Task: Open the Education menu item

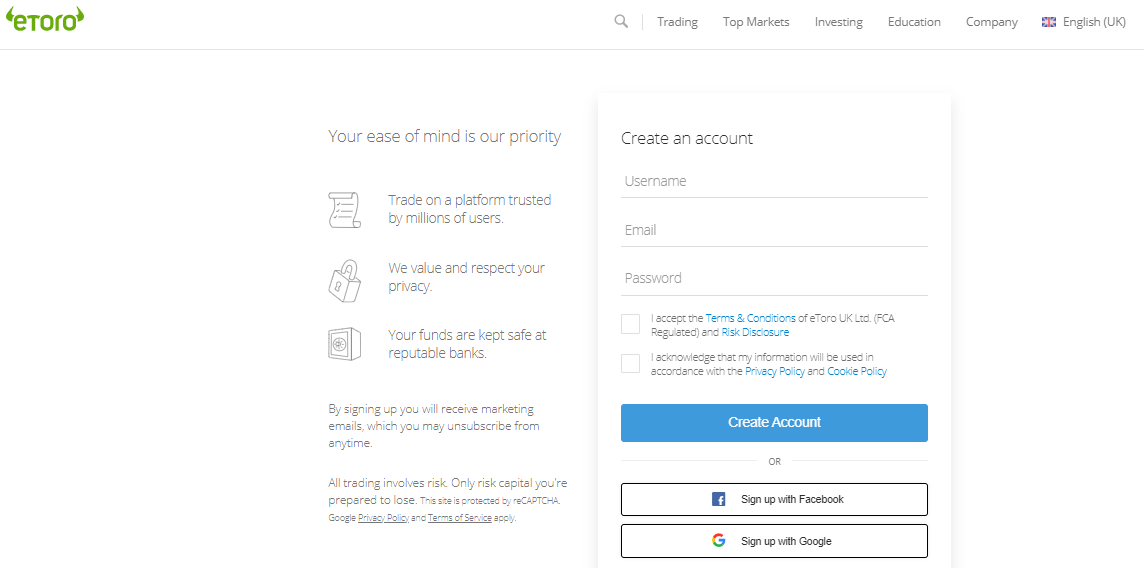Action: tap(914, 22)
